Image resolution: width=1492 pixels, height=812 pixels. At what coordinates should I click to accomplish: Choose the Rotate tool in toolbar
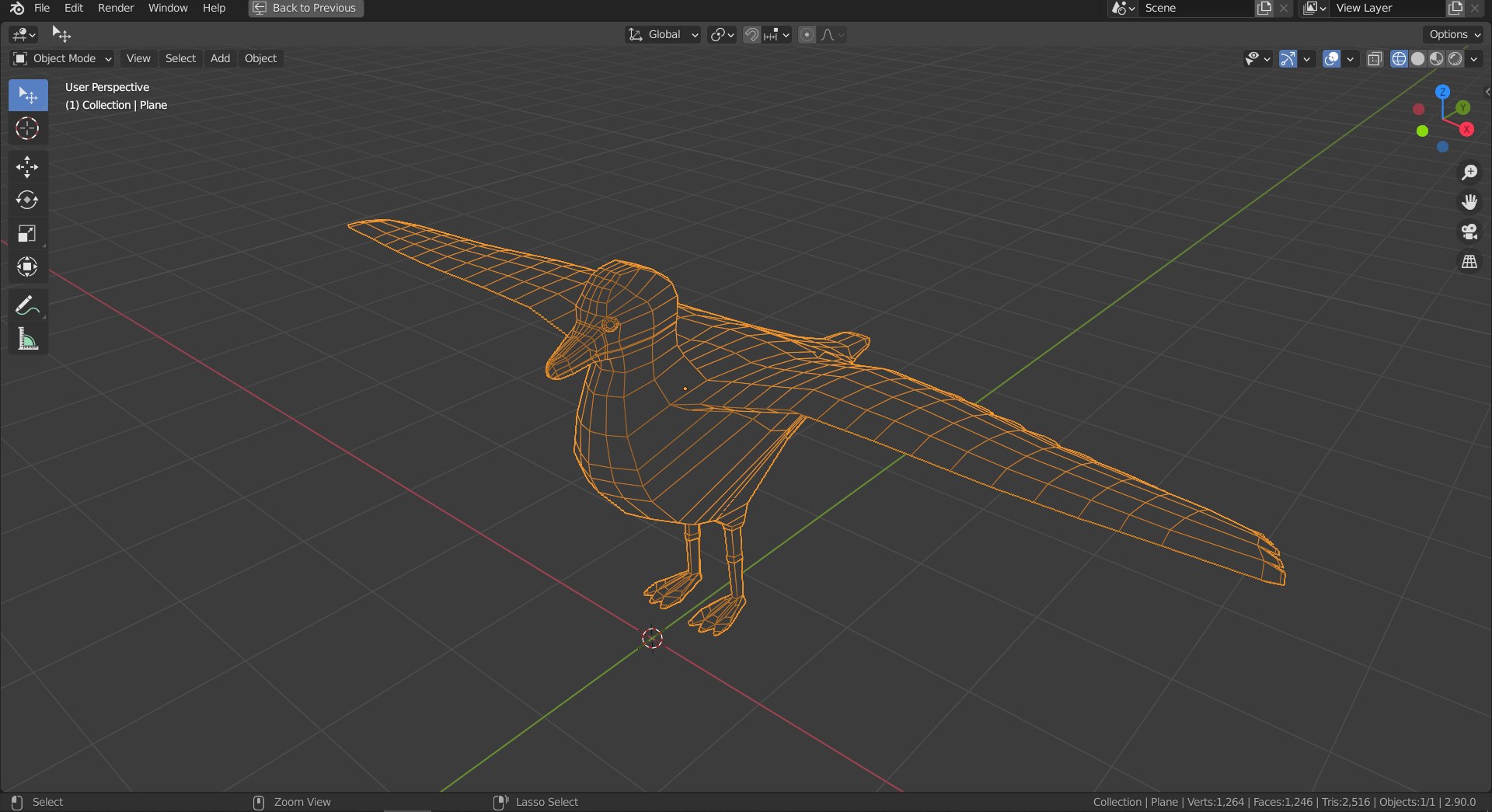click(28, 200)
